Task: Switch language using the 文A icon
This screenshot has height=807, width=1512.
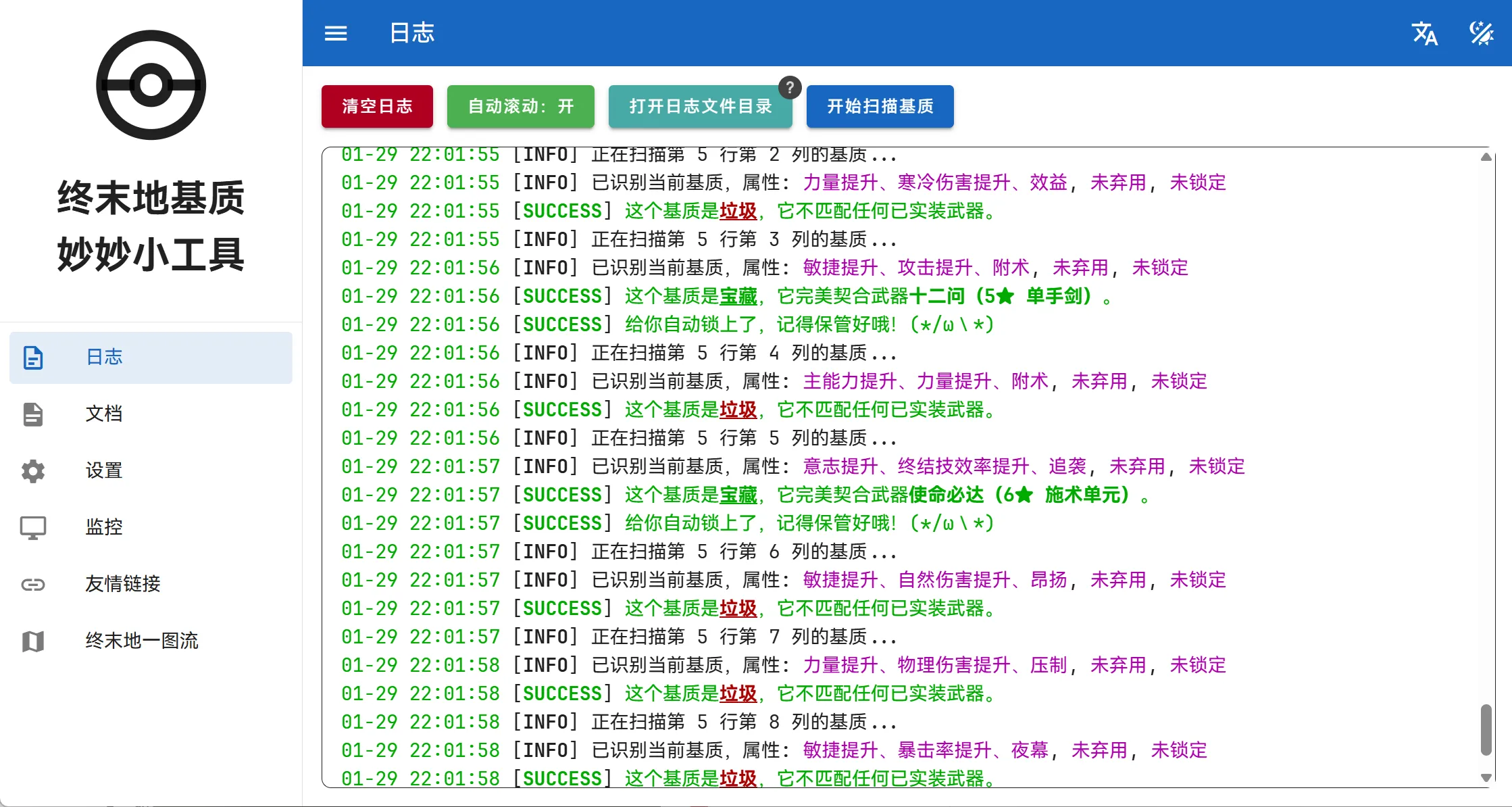Action: coord(1426,33)
